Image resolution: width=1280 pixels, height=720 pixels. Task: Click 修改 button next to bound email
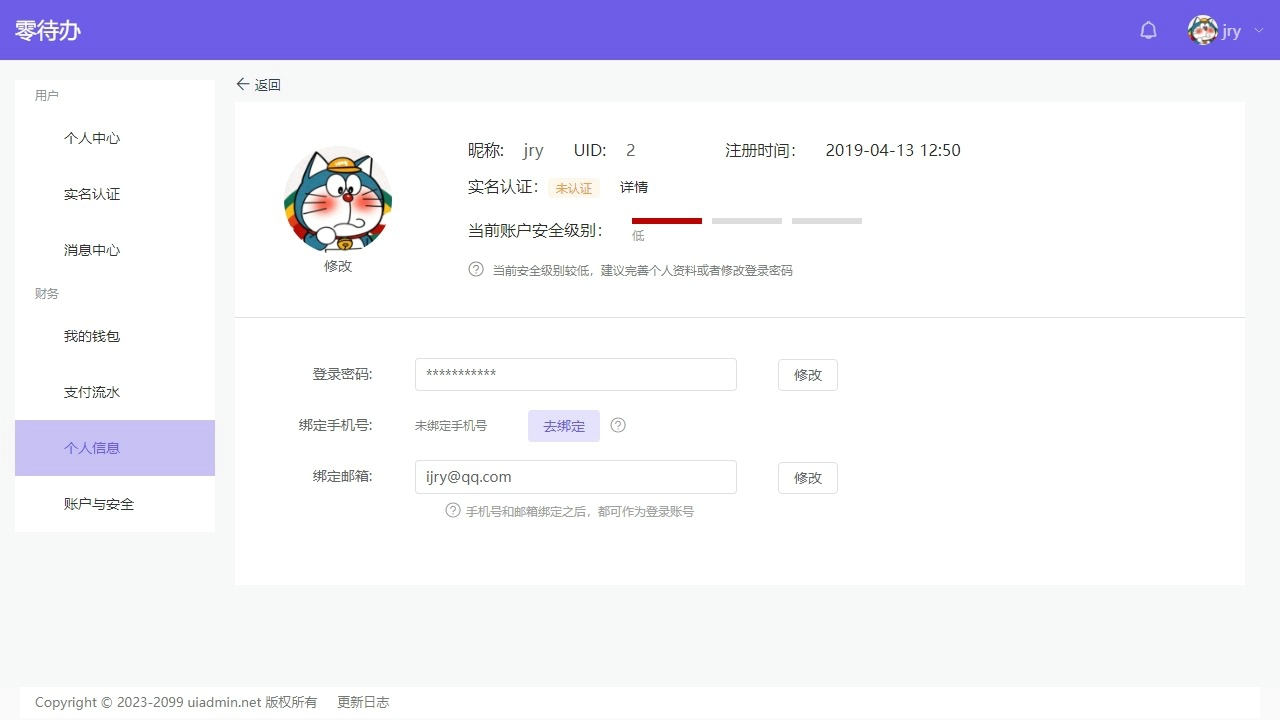point(807,478)
